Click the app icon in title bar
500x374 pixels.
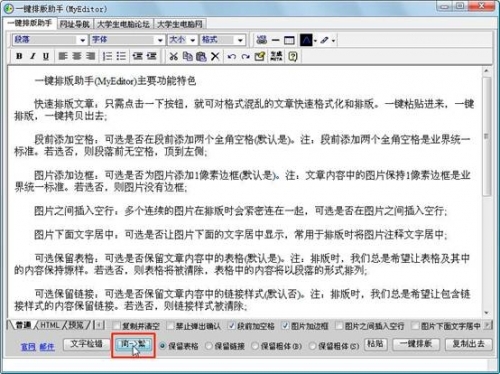(8, 8)
